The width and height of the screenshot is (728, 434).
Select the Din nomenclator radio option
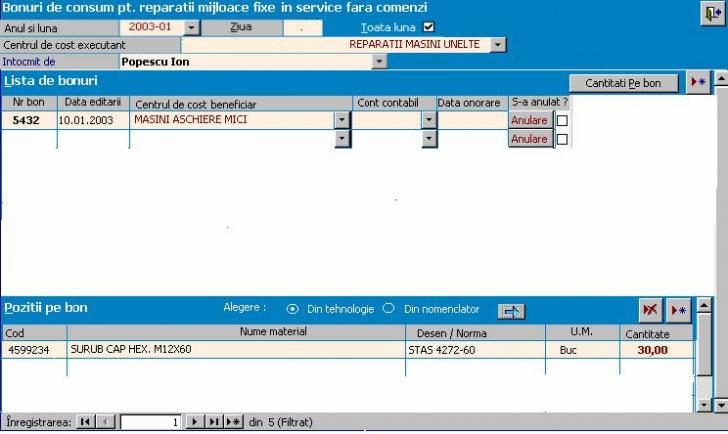pos(389,309)
